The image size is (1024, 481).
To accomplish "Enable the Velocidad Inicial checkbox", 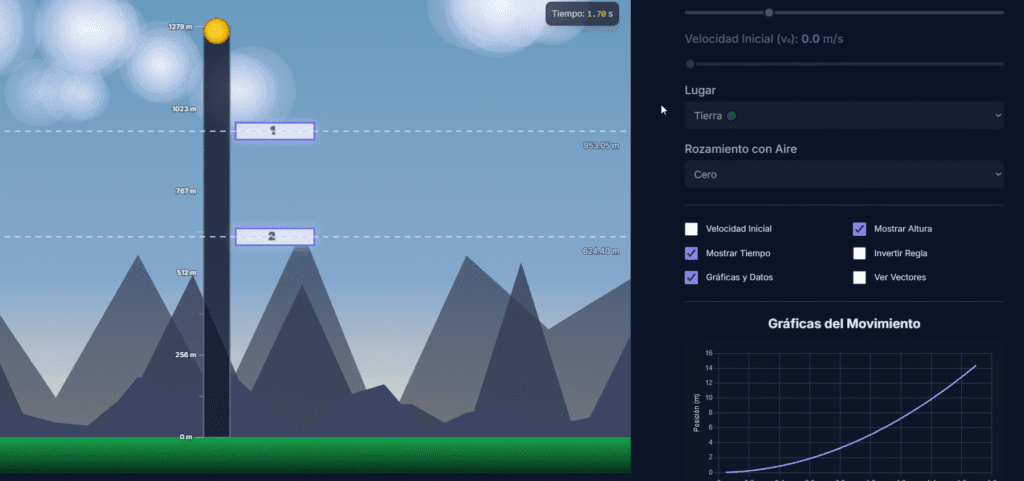I will [692, 229].
